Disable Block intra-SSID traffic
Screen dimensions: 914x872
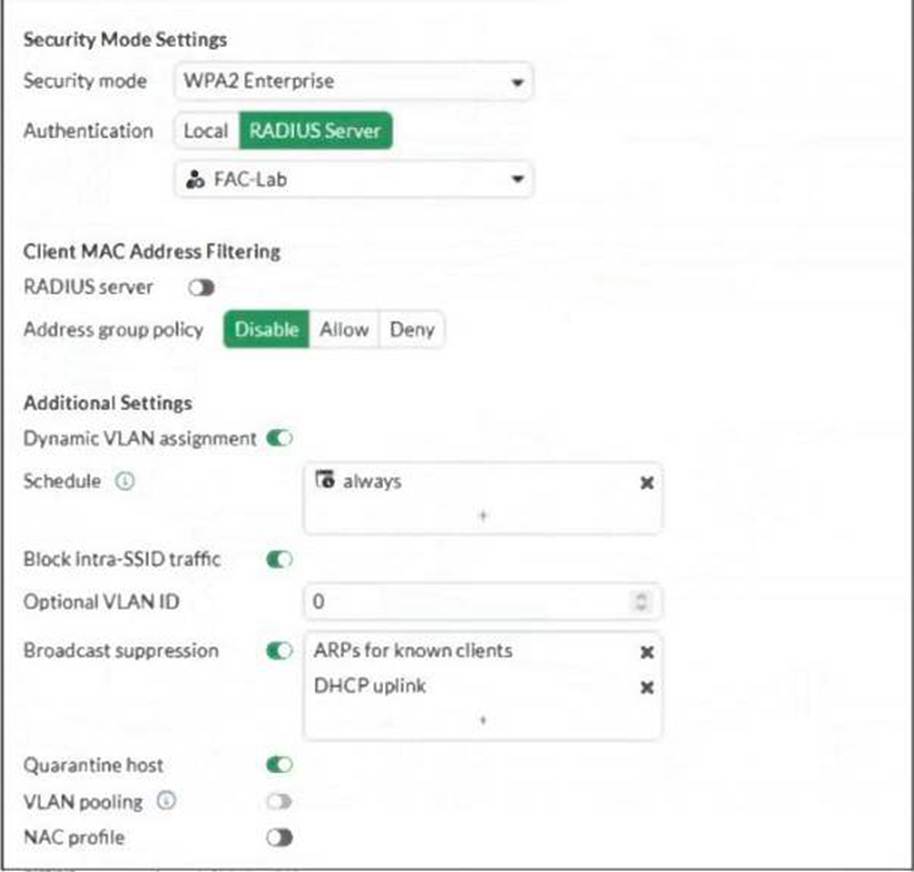pos(279,560)
